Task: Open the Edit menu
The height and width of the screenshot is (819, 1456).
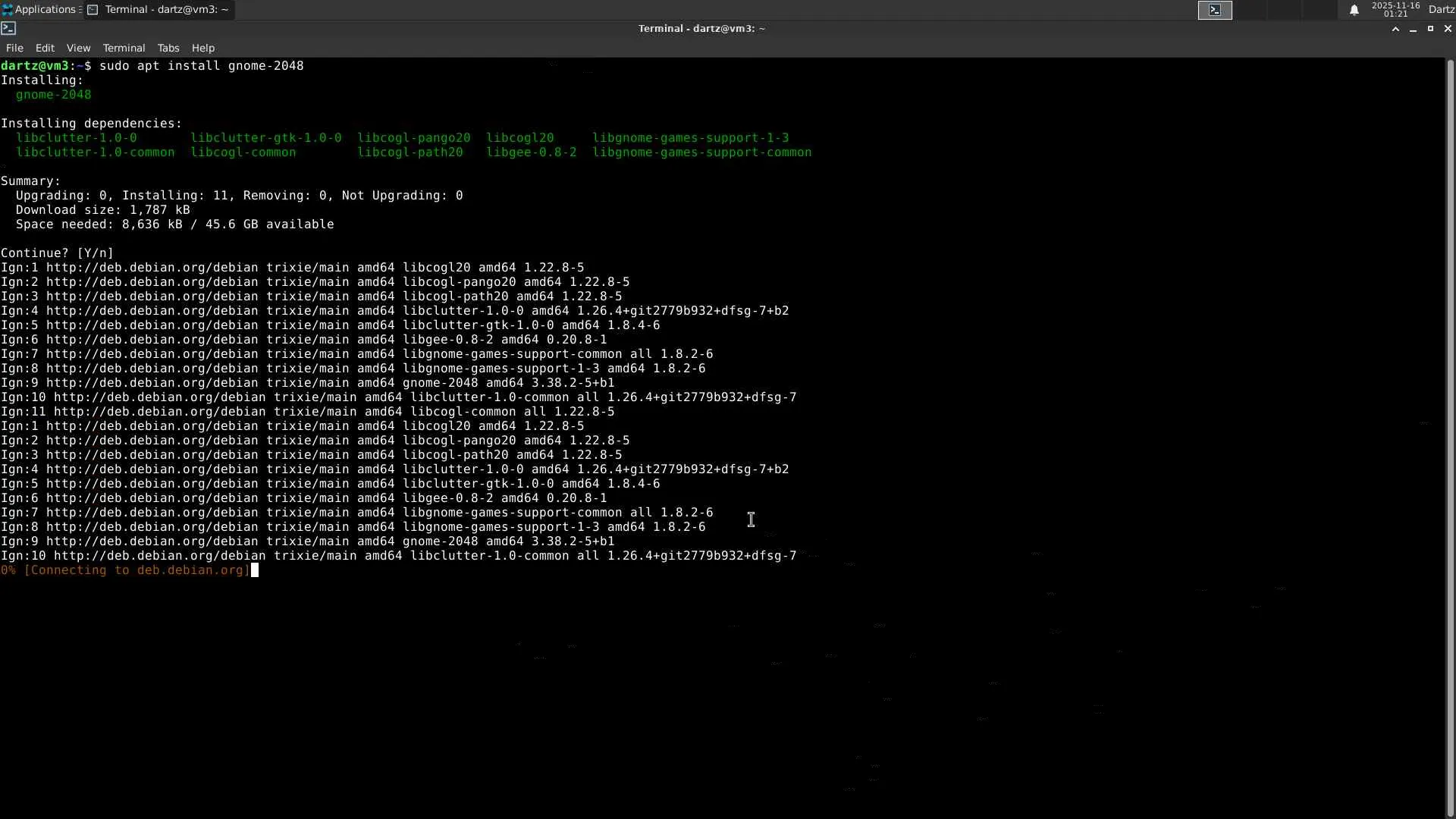Action: pos(45,48)
